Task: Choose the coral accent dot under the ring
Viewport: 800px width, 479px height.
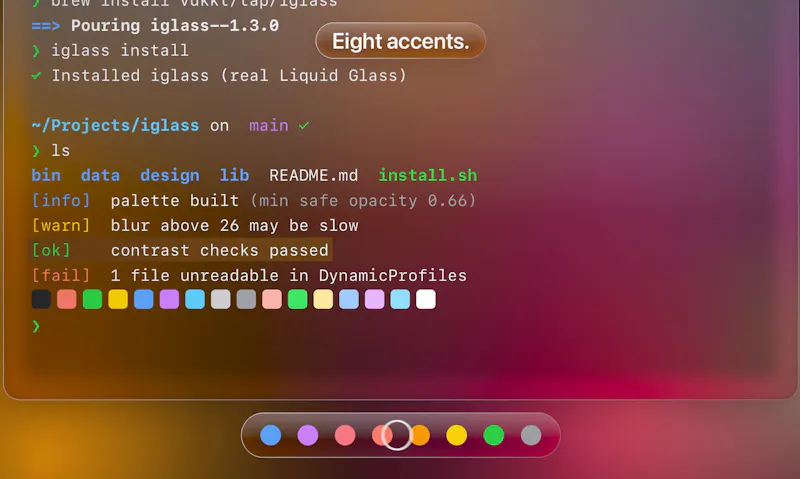Action: pos(382,435)
